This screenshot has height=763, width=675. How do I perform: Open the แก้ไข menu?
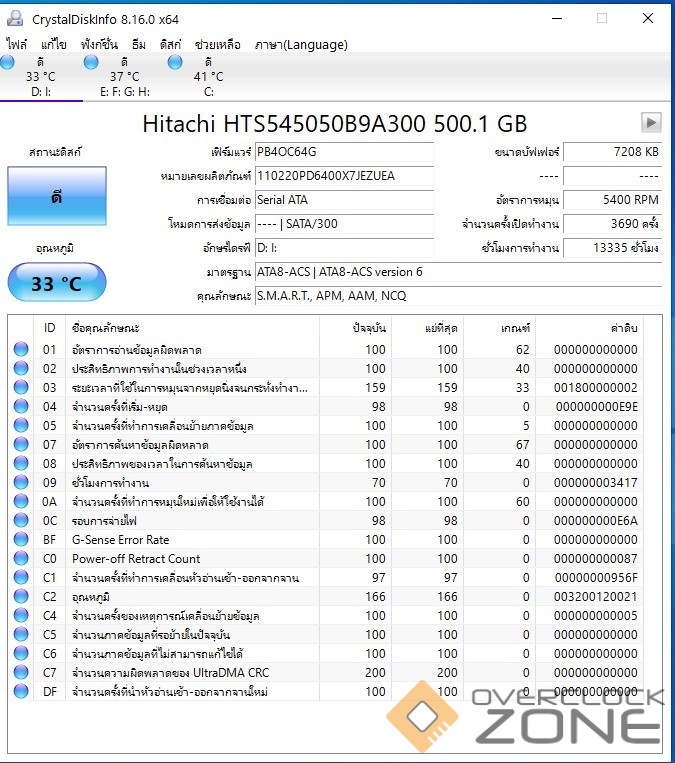(54, 44)
